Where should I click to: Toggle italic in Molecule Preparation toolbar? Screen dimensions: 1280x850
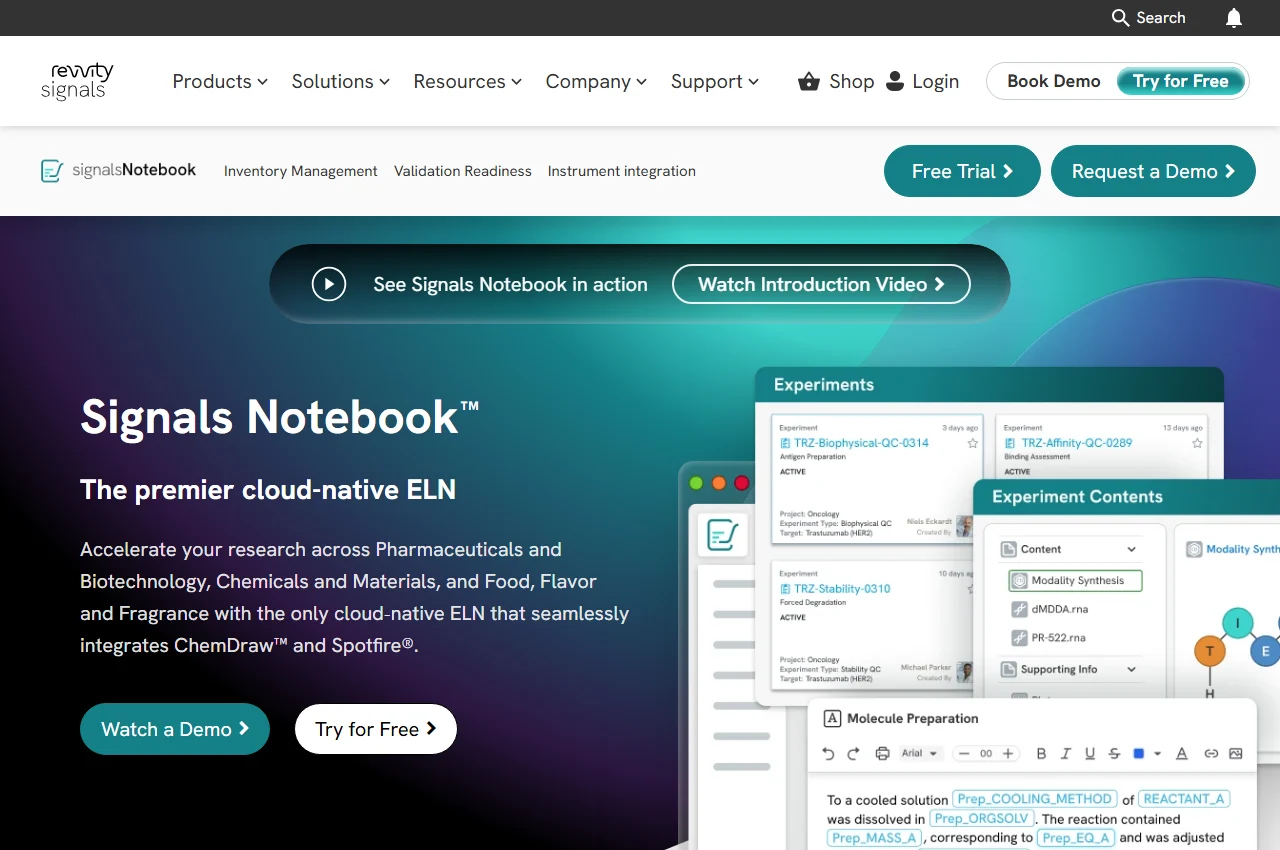[x=1066, y=754]
